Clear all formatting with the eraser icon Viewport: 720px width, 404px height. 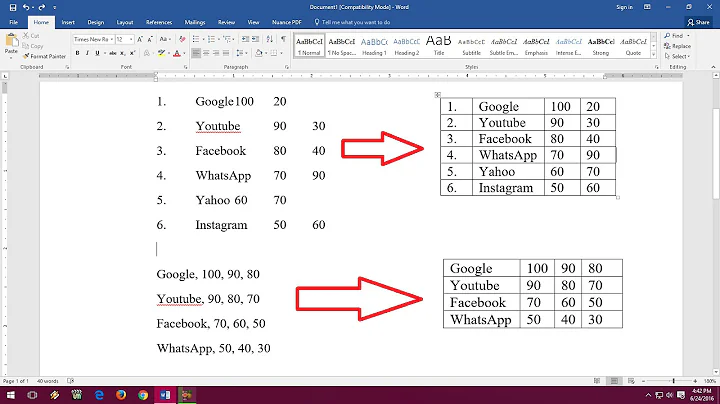point(182,39)
